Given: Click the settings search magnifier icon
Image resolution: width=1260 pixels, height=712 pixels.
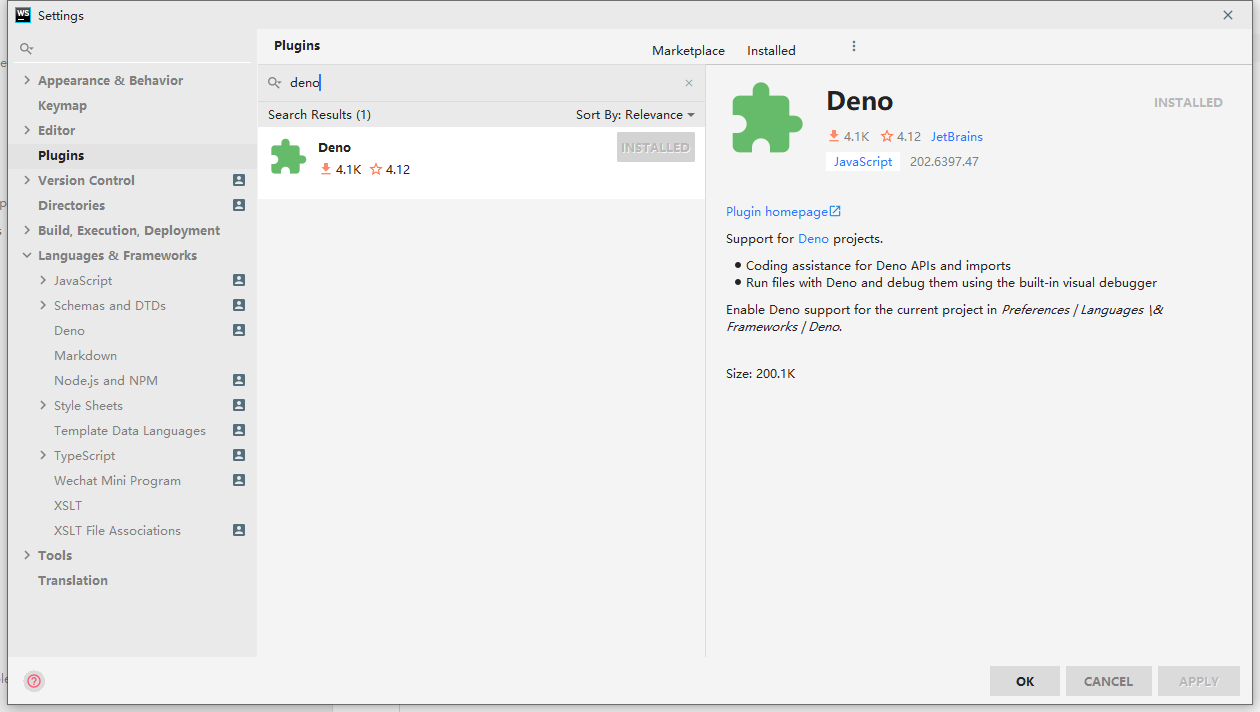Looking at the screenshot, I should tap(27, 48).
